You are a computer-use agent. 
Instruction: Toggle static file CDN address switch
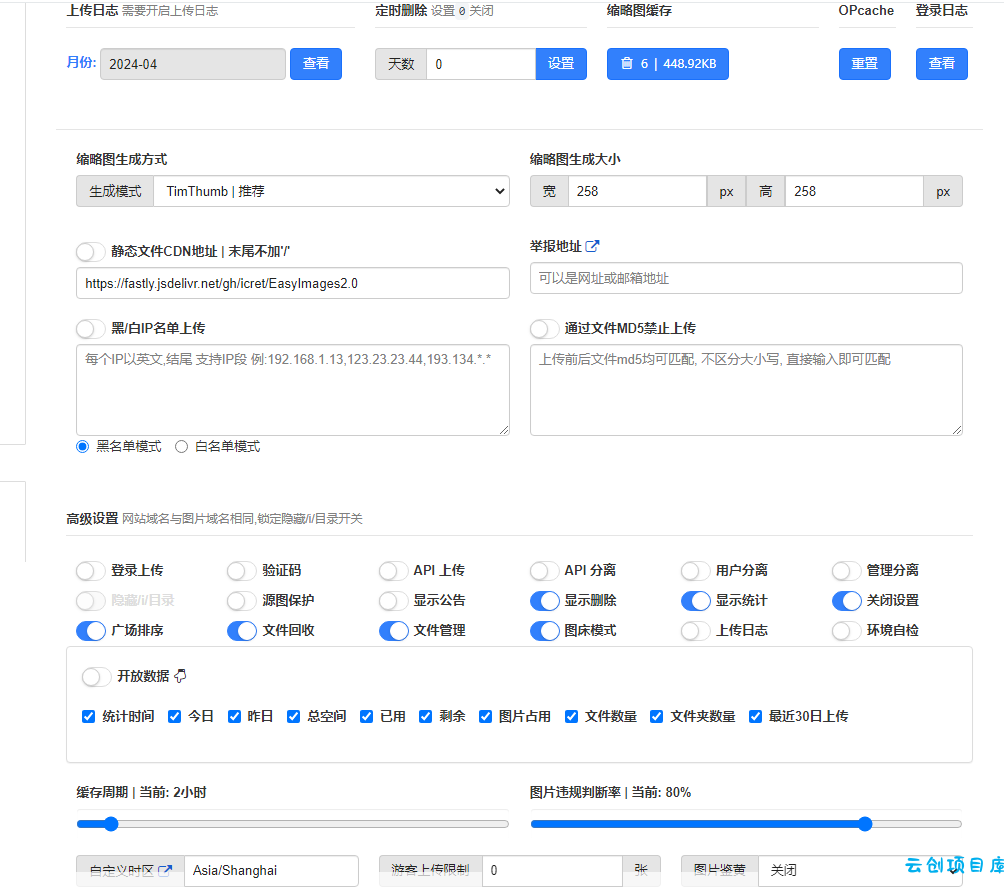(90, 252)
